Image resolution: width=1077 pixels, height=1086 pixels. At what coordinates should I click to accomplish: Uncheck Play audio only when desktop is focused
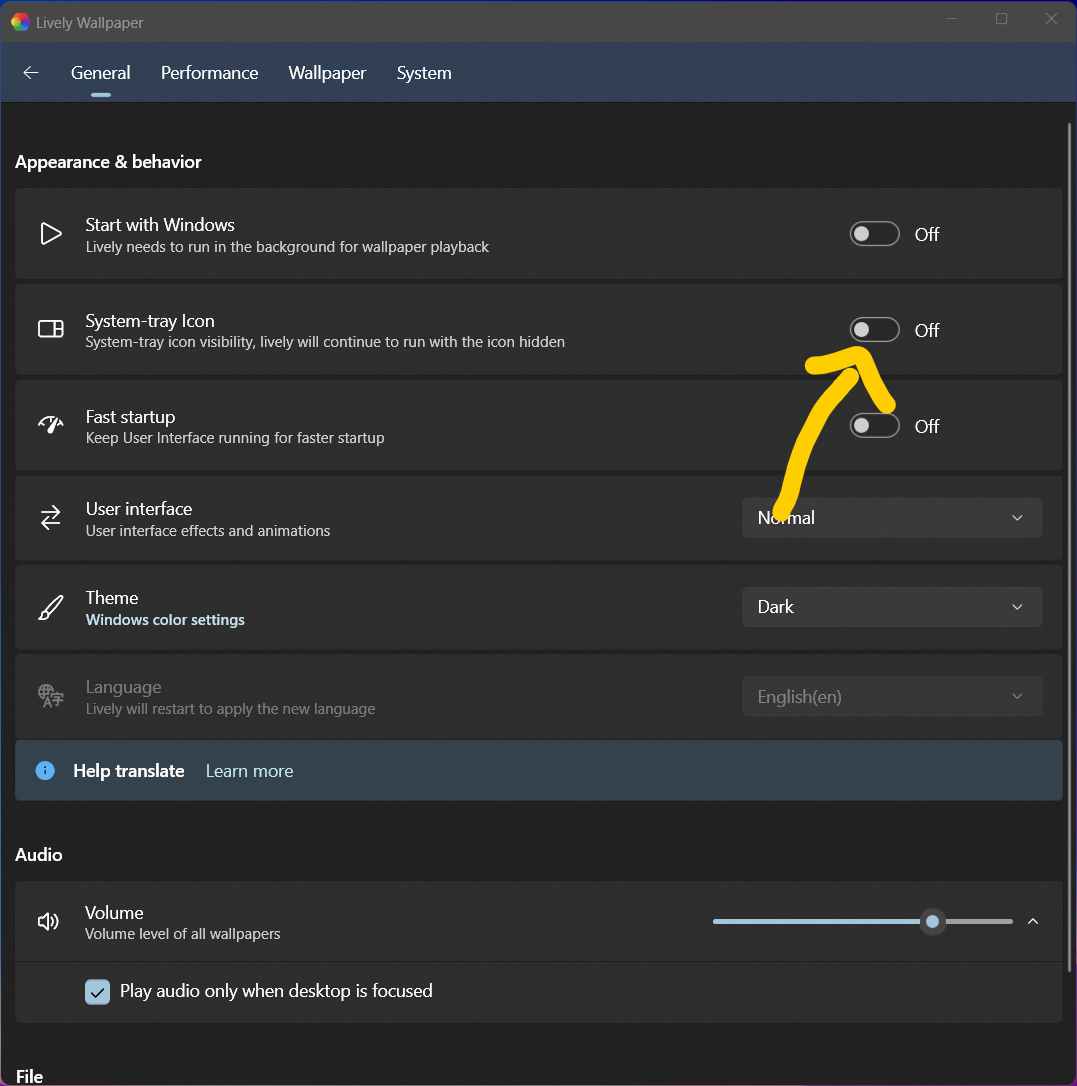coord(98,992)
